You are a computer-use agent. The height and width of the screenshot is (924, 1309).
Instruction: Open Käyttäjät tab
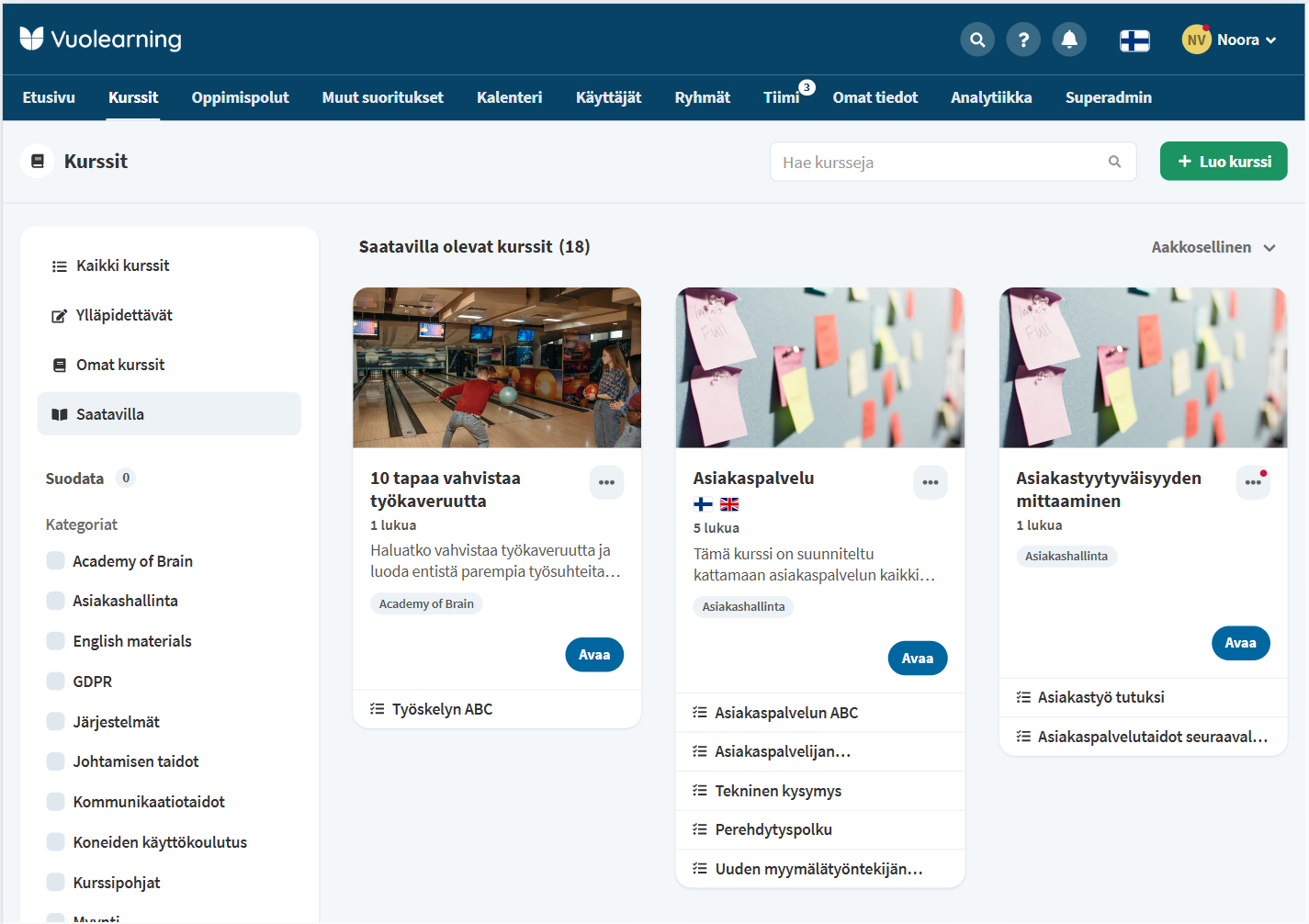[608, 97]
